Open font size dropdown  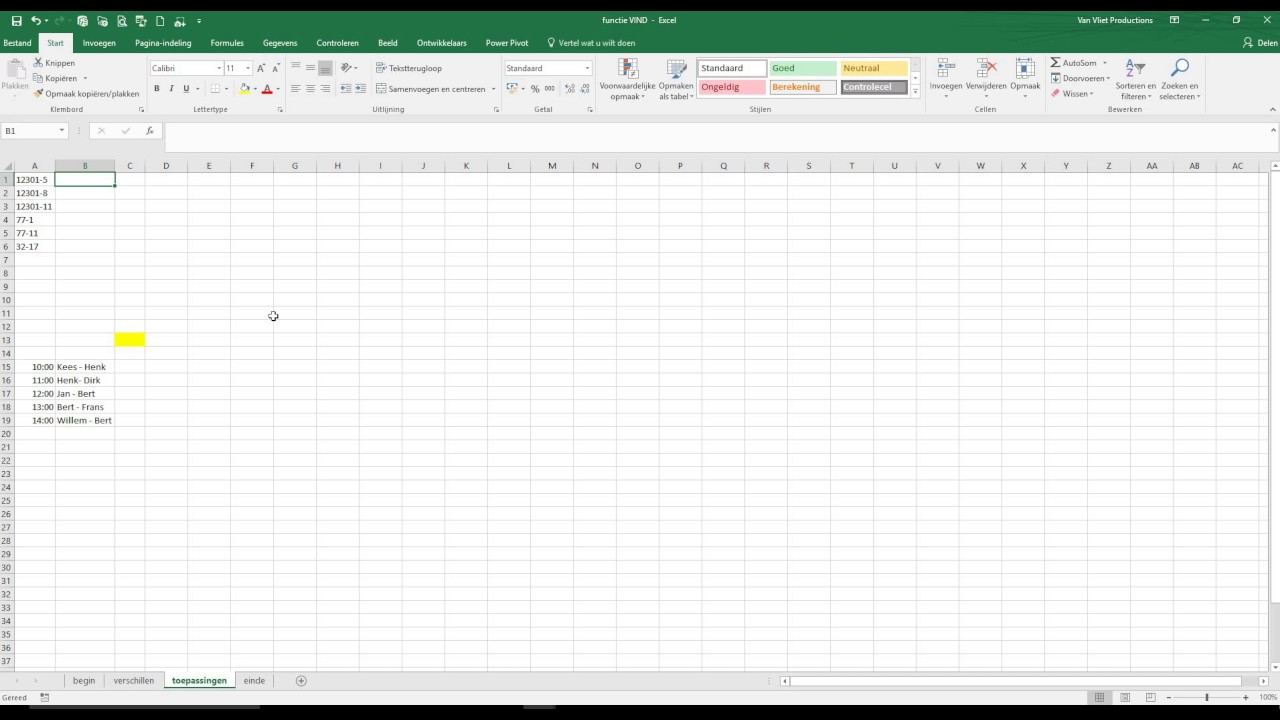point(248,68)
